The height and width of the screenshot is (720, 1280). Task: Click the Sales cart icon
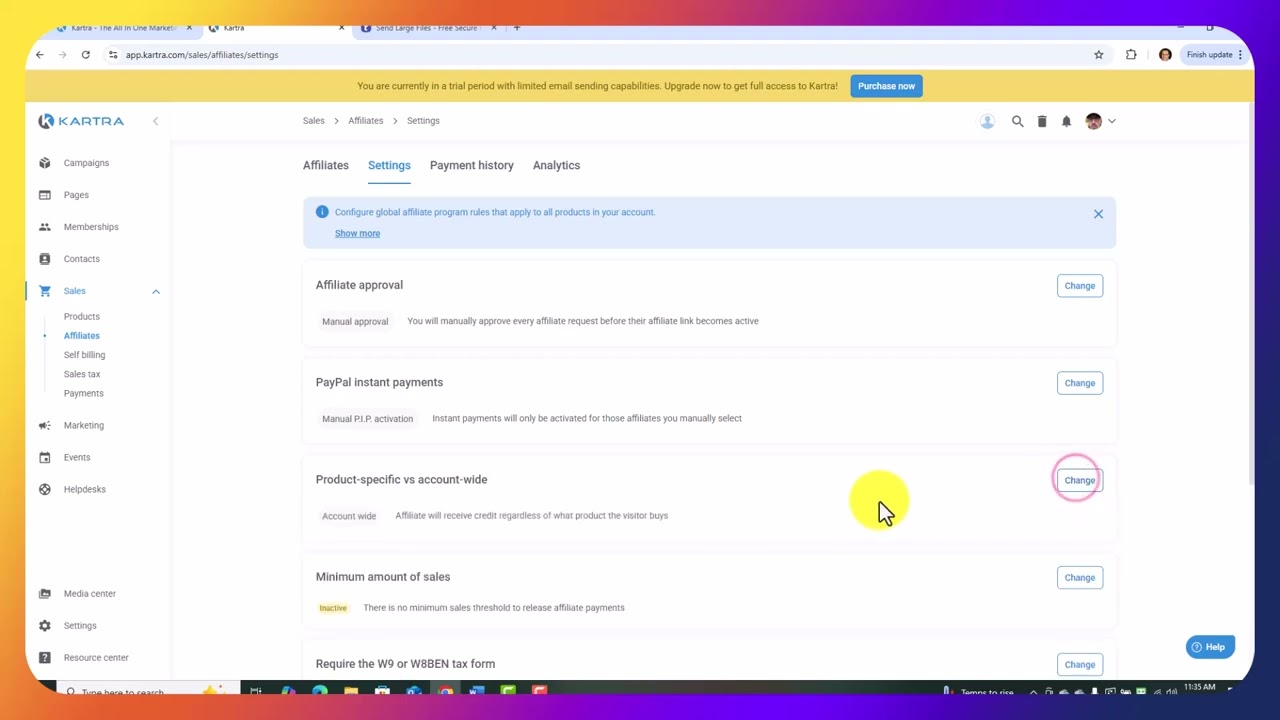coord(44,291)
